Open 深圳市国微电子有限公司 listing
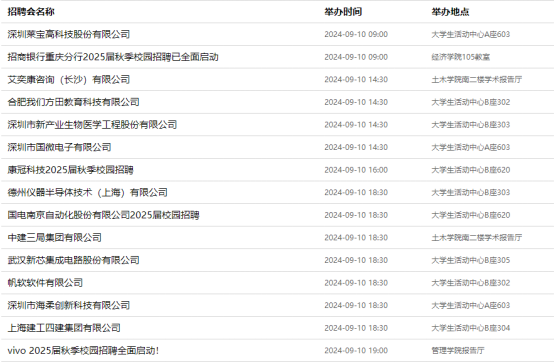The width and height of the screenshot is (554, 362). [59, 147]
